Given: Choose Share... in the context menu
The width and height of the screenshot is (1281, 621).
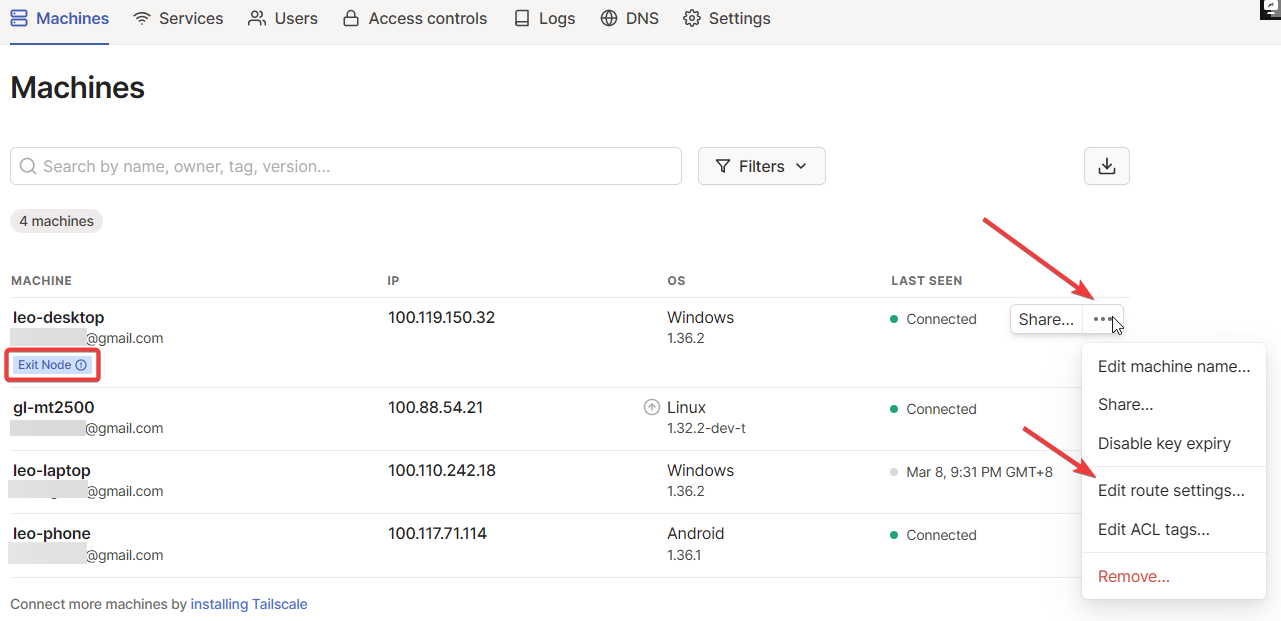Looking at the screenshot, I should [x=1174, y=405].
